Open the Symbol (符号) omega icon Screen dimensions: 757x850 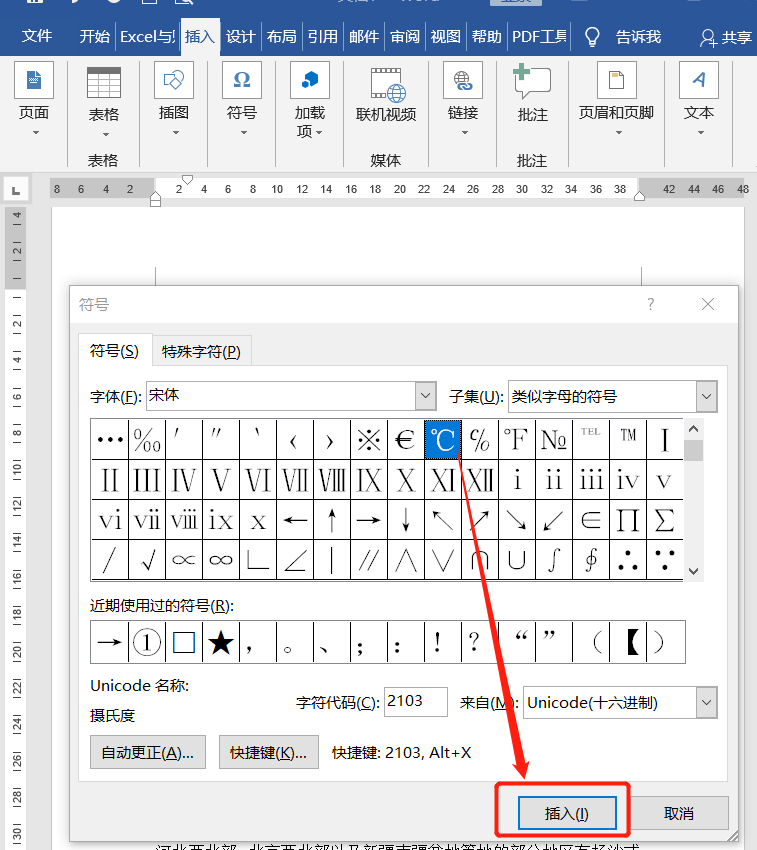point(242,80)
